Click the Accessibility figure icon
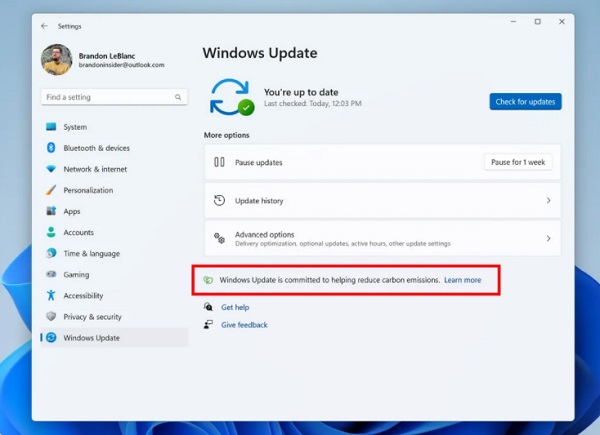 (x=51, y=296)
